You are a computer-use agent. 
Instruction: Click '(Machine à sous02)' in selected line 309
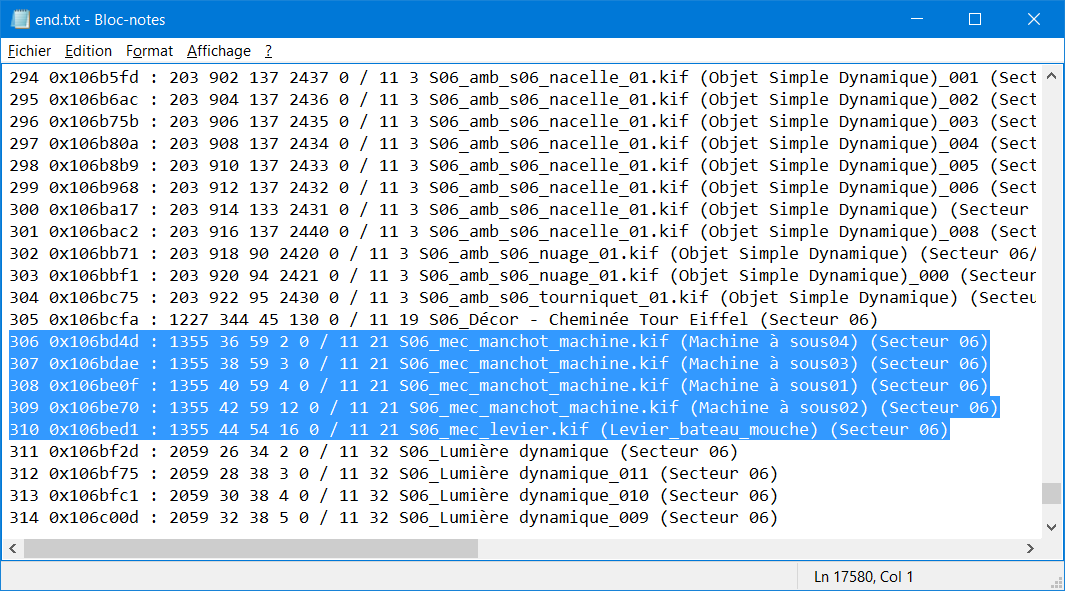pos(779,408)
